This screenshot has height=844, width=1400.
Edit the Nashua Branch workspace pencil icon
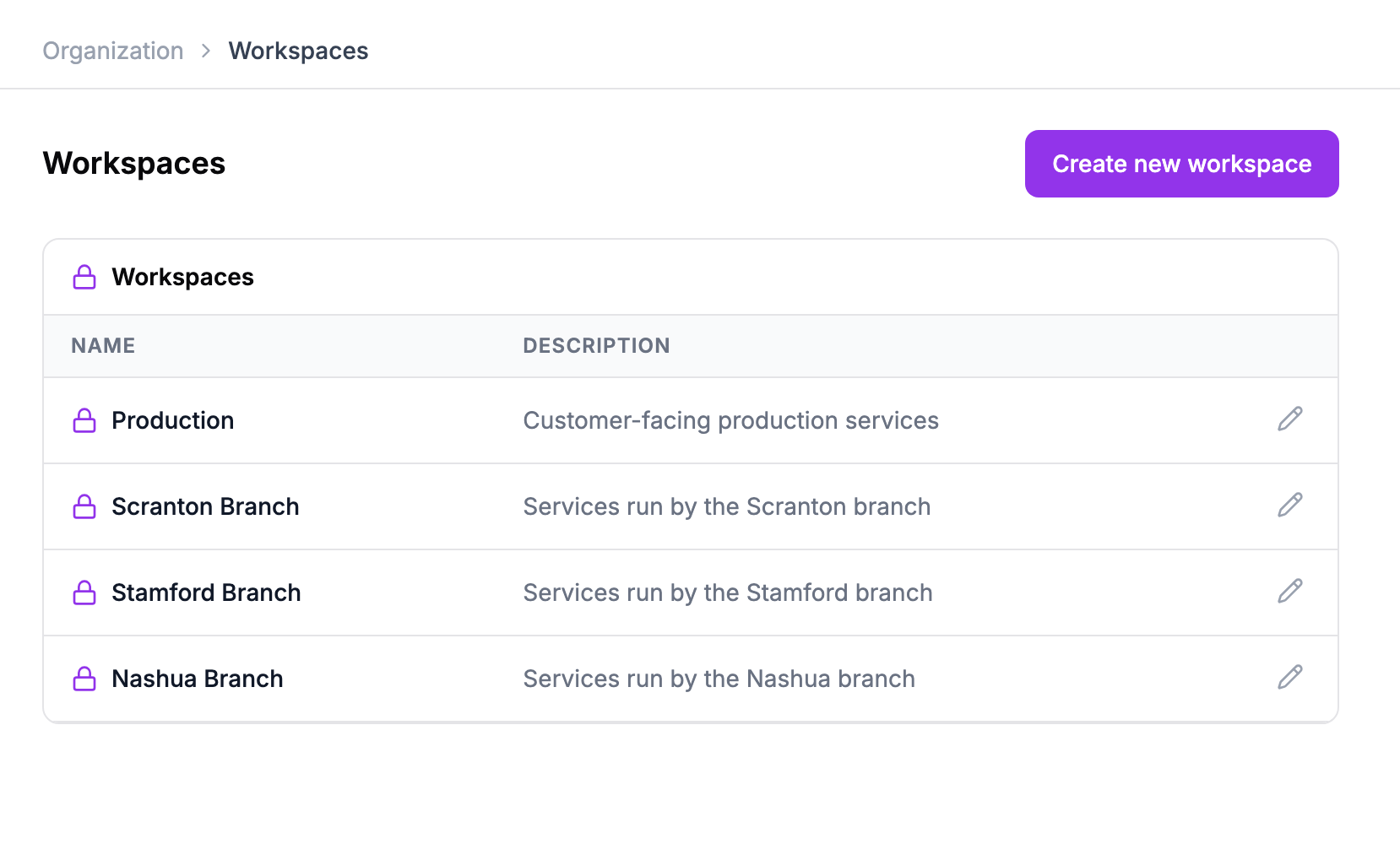tap(1290, 677)
